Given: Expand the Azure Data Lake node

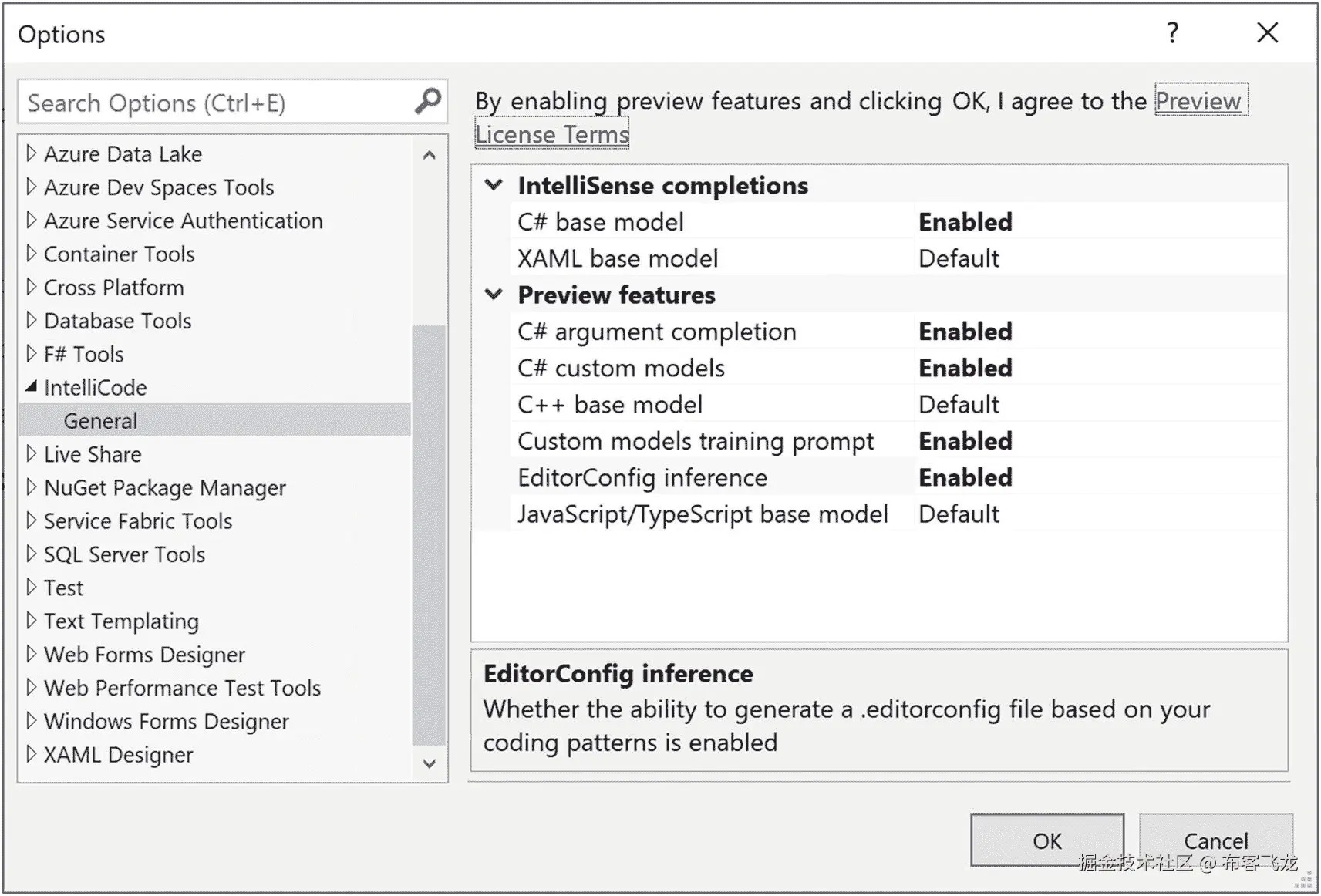Looking at the screenshot, I should click(31, 153).
